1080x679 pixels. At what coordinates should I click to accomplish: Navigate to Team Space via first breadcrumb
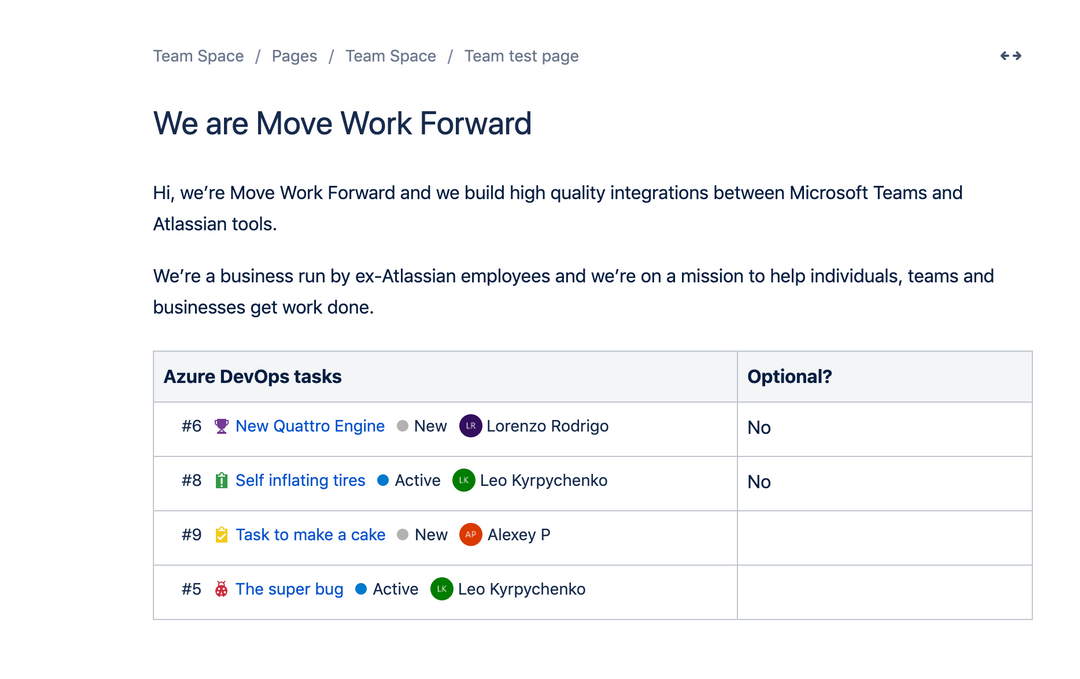coord(198,56)
